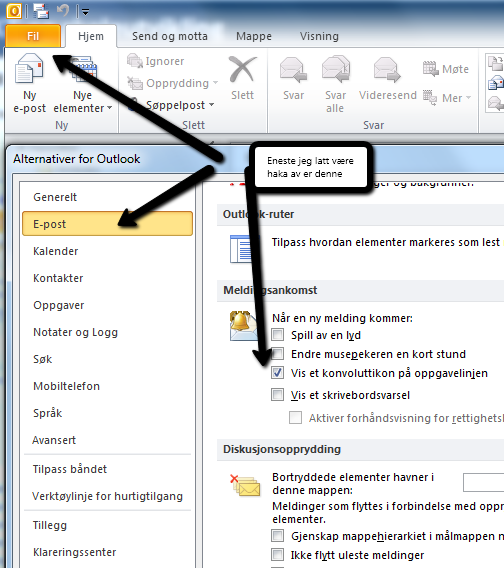Select Verktøylinje for hurtigtilgang category

(107, 496)
